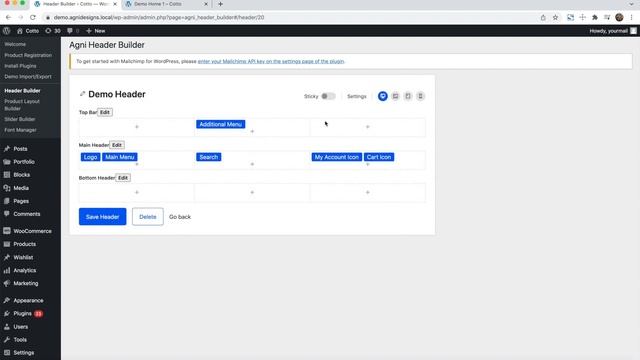Open Product Layout Builder in the sidebar

click(22, 105)
